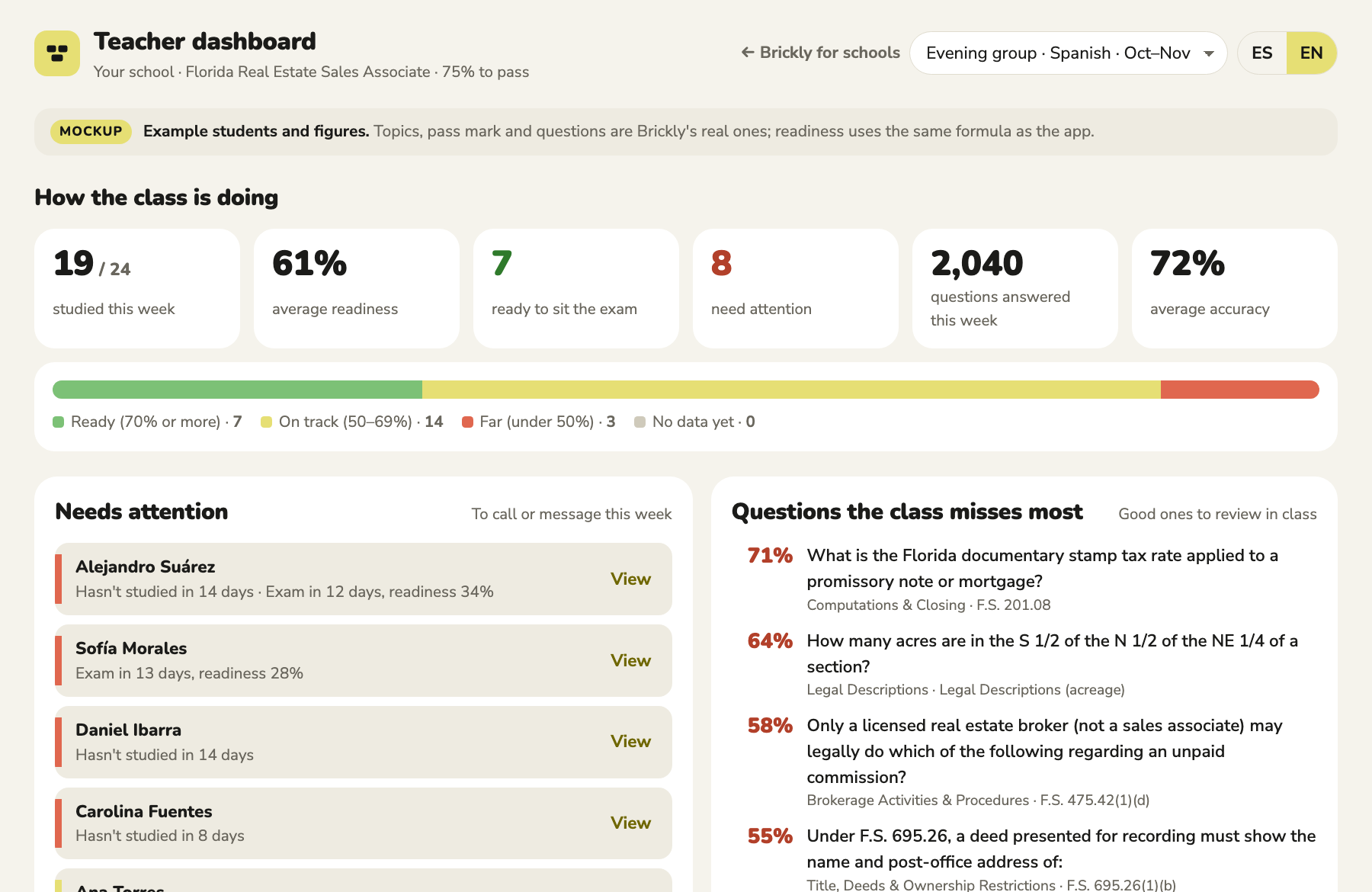Image resolution: width=1372 pixels, height=892 pixels.
Task: Select the 2,040 questions answered card
Action: click(x=1015, y=288)
